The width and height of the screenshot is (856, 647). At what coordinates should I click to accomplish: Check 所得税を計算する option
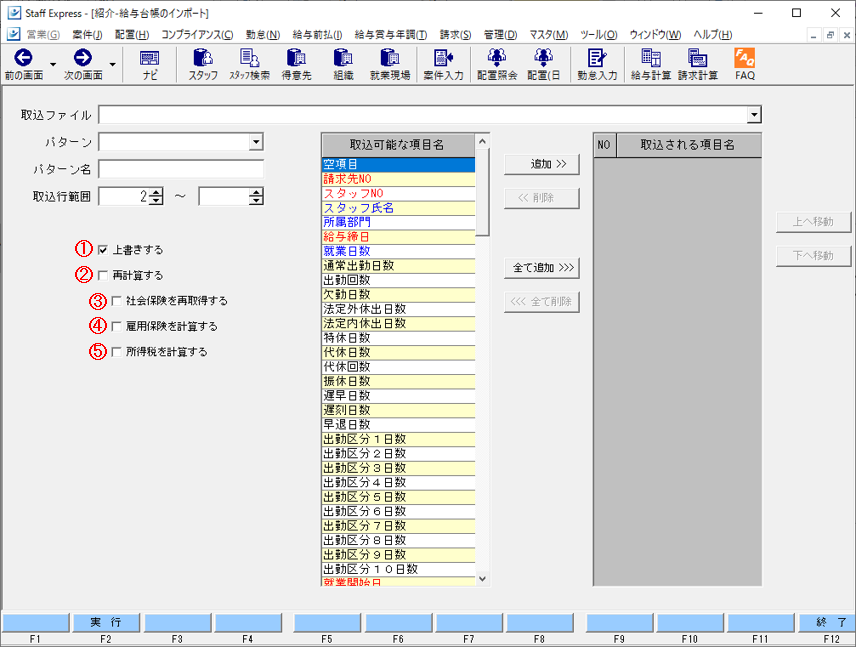(116, 352)
